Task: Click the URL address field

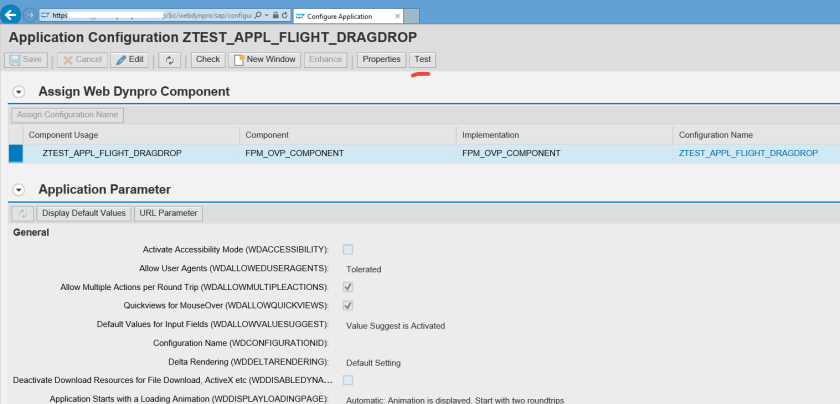Action: [x=151, y=16]
